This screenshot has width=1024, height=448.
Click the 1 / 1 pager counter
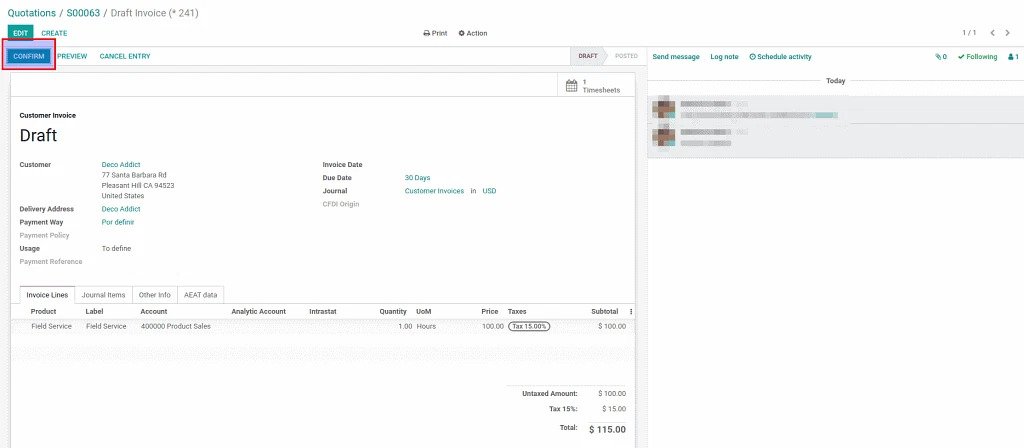(969, 33)
